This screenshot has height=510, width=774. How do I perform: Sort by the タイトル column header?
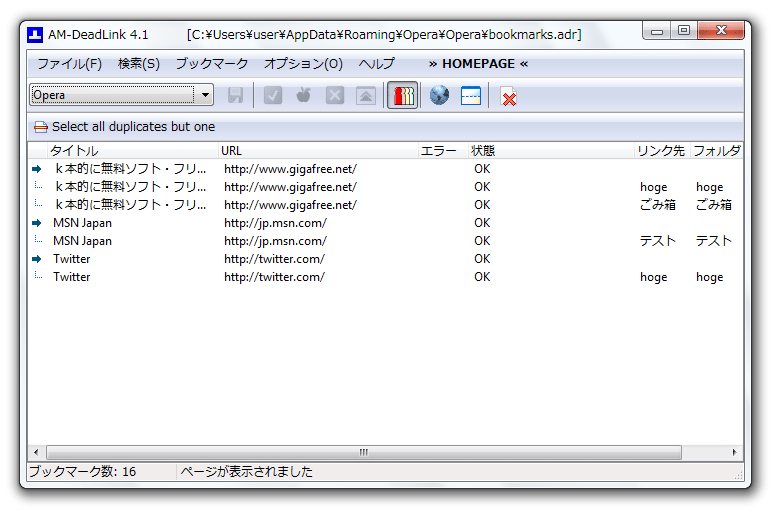click(133, 151)
